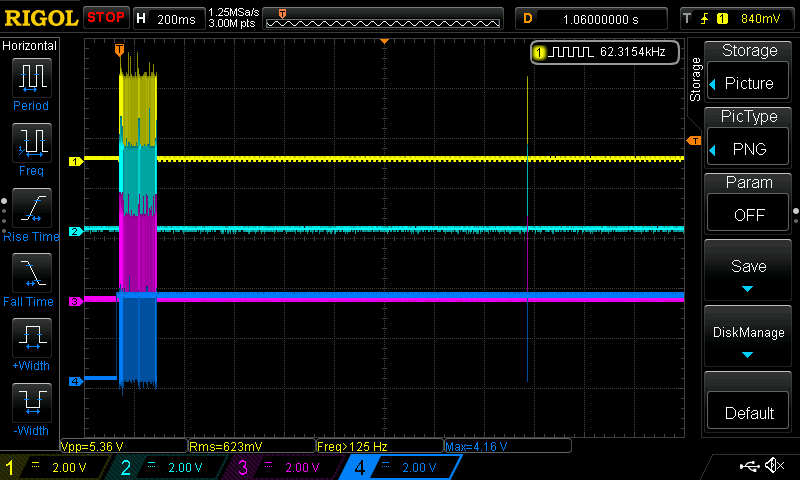
Task: Click the vertical Storage side tab
Action: [696, 80]
